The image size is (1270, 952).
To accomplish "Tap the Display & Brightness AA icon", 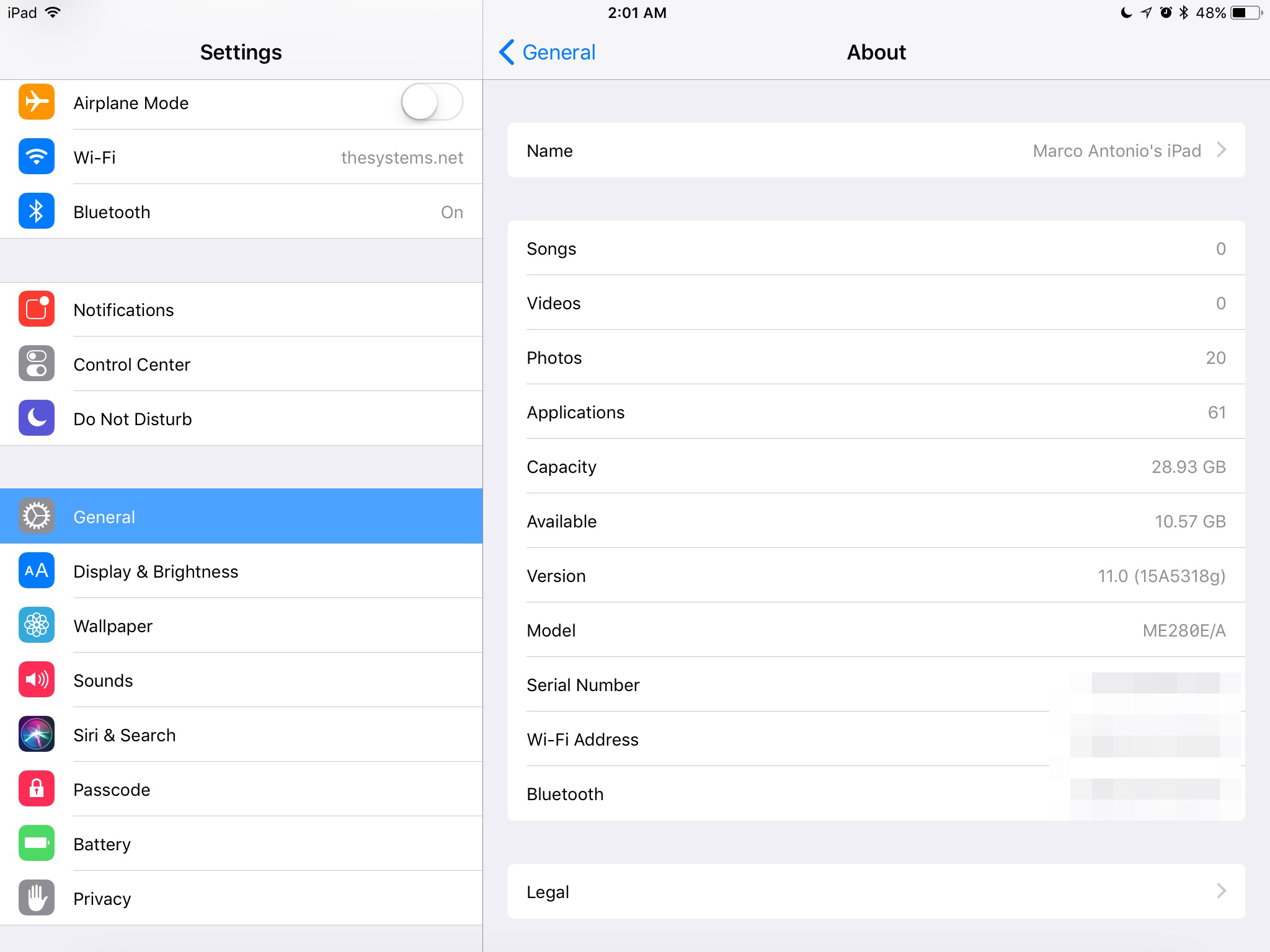I will click(x=37, y=570).
